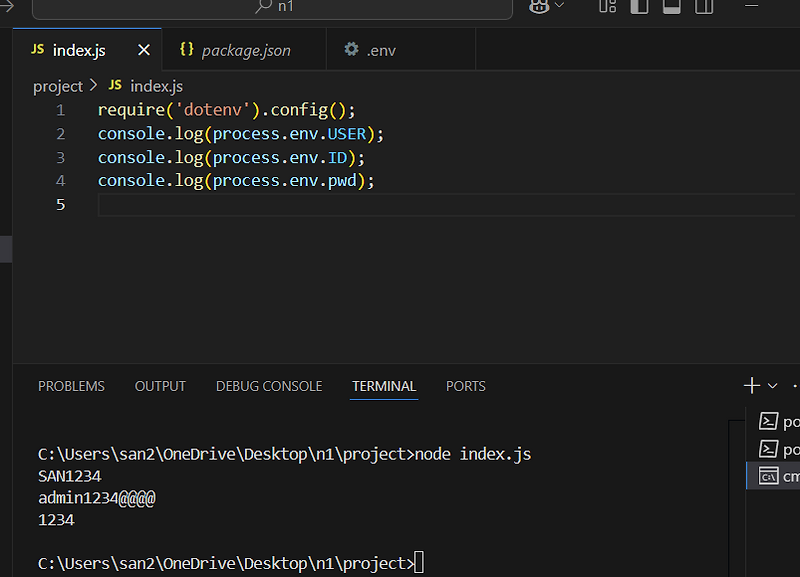Switch to the OUTPUT tab

[160, 386]
